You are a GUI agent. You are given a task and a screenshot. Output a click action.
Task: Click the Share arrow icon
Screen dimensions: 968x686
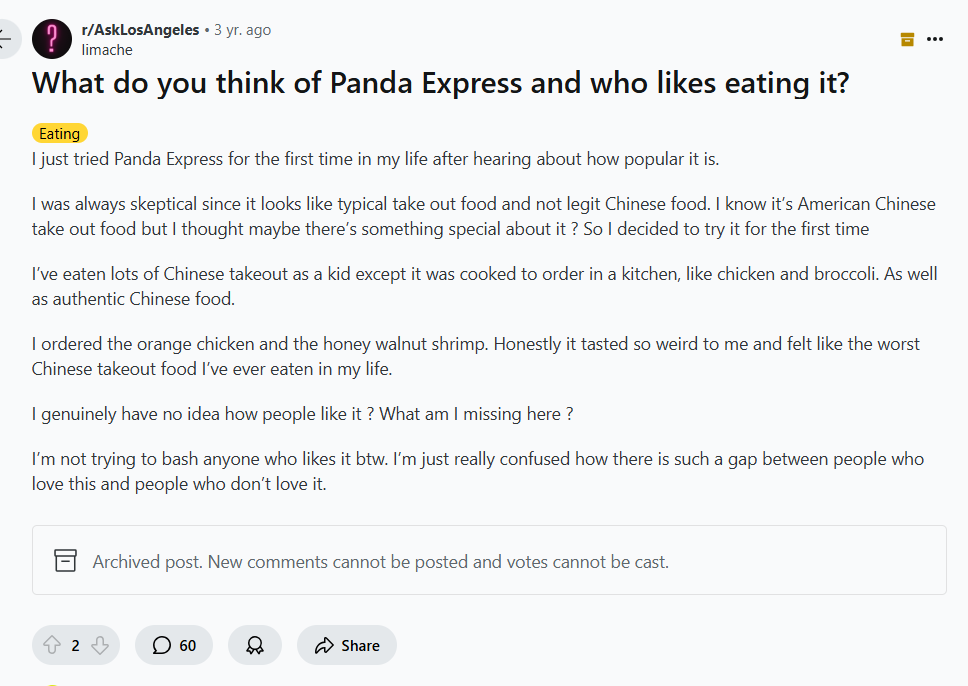323,645
